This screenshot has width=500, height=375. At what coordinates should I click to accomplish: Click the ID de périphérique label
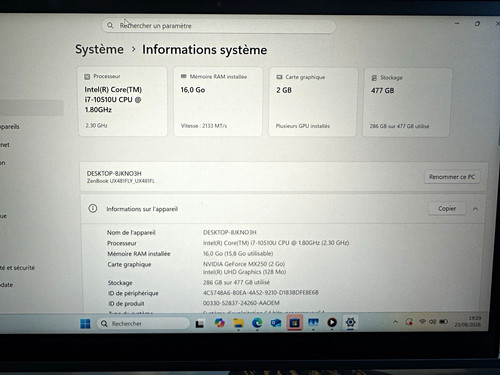133,293
